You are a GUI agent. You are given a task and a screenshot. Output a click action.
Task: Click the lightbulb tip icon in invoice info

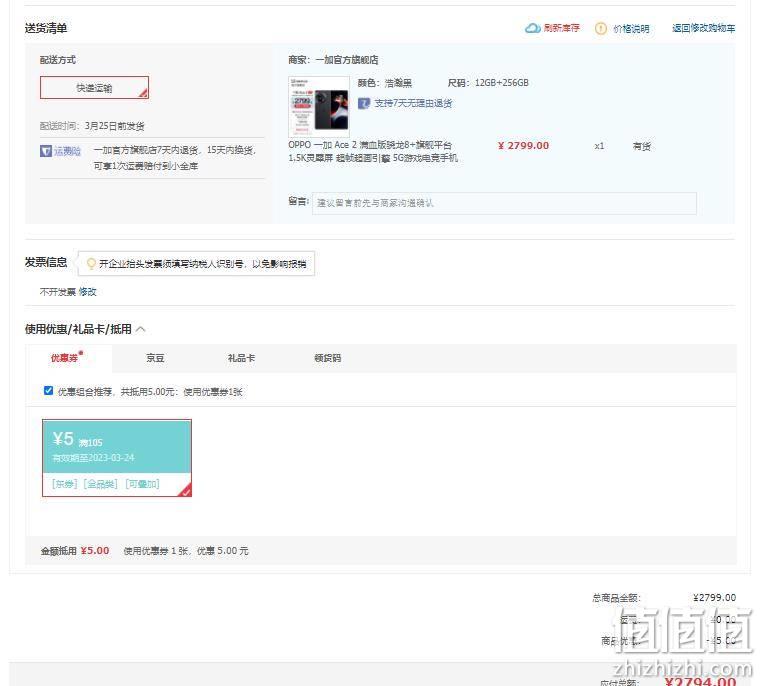pos(91,264)
